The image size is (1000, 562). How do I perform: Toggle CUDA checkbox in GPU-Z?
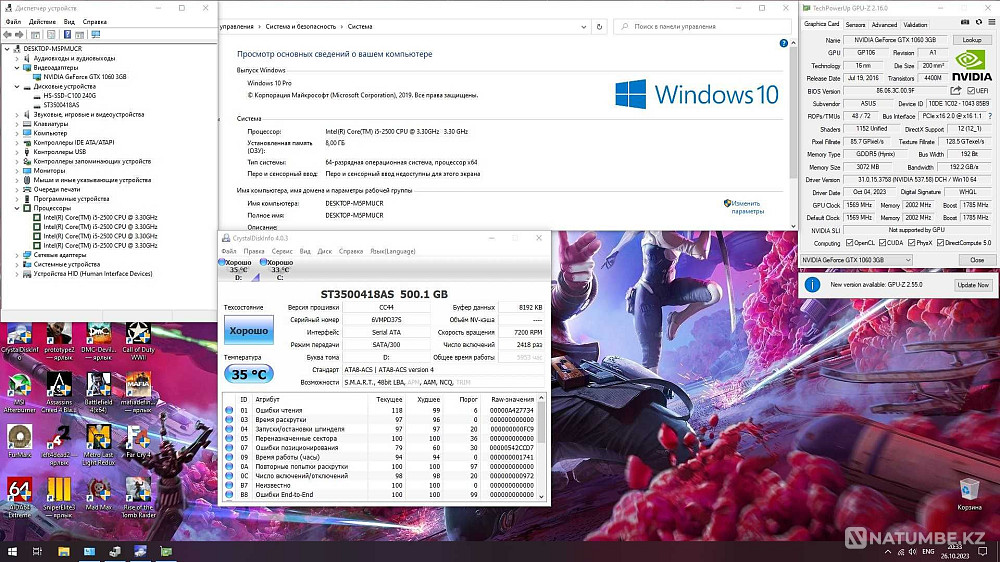click(x=883, y=243)
